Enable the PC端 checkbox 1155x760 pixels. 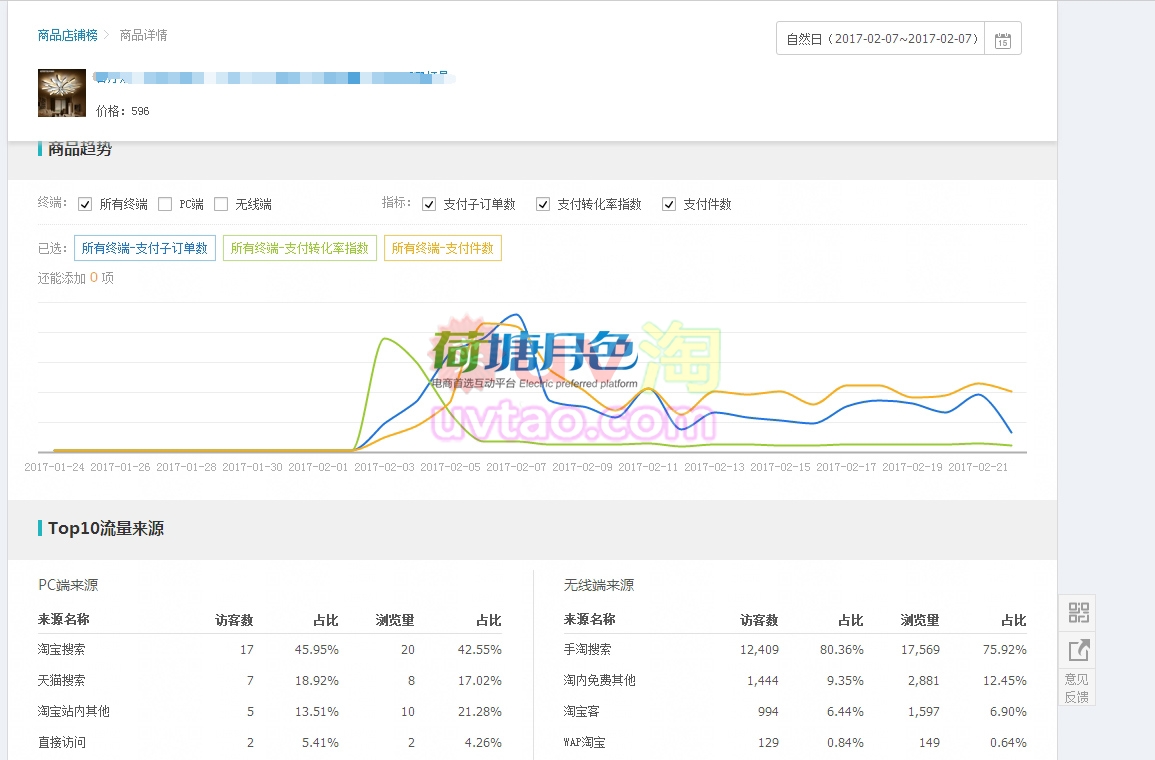(x=165, y=204)
